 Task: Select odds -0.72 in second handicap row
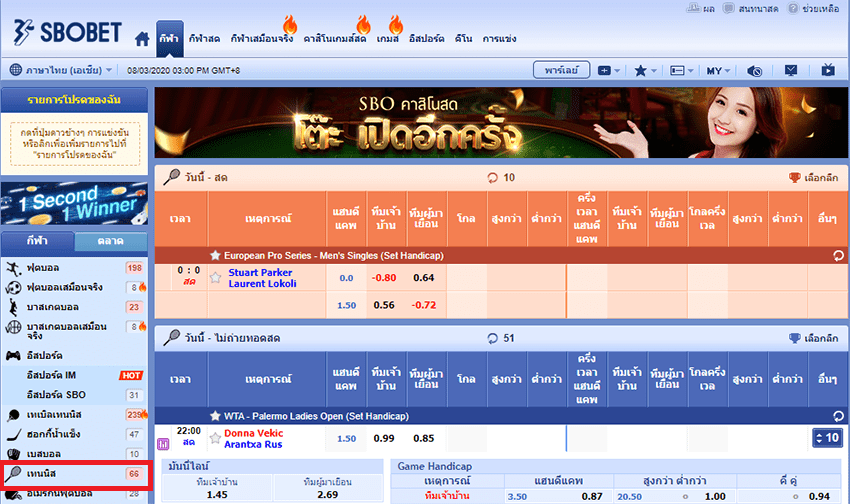click(423, 305)
